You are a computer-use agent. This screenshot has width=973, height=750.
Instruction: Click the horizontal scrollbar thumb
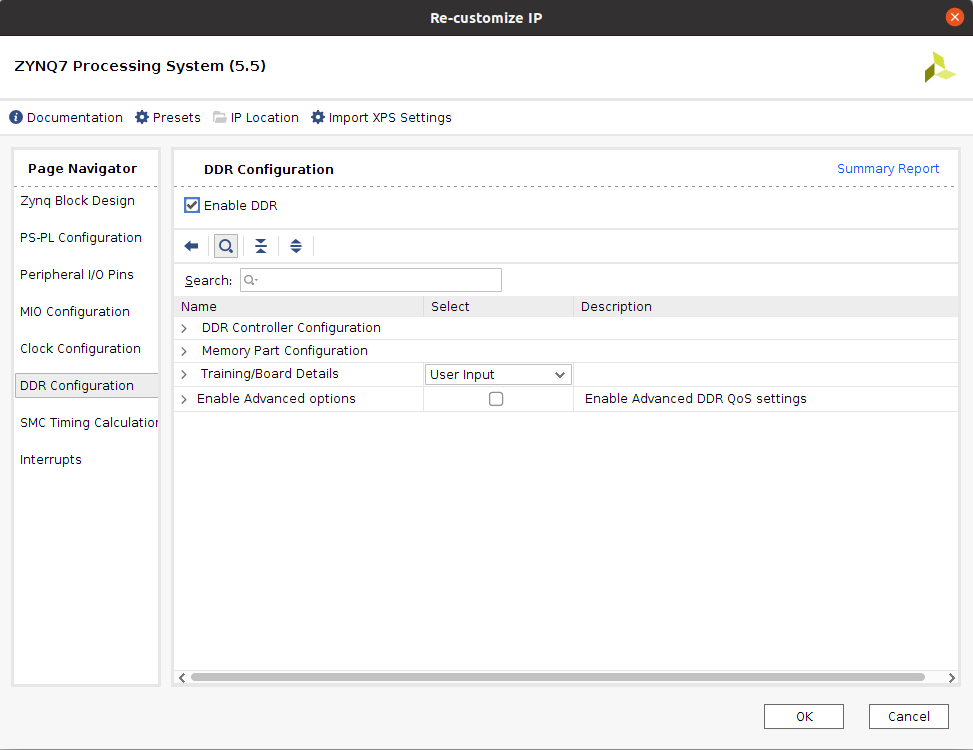coord(558,677)
